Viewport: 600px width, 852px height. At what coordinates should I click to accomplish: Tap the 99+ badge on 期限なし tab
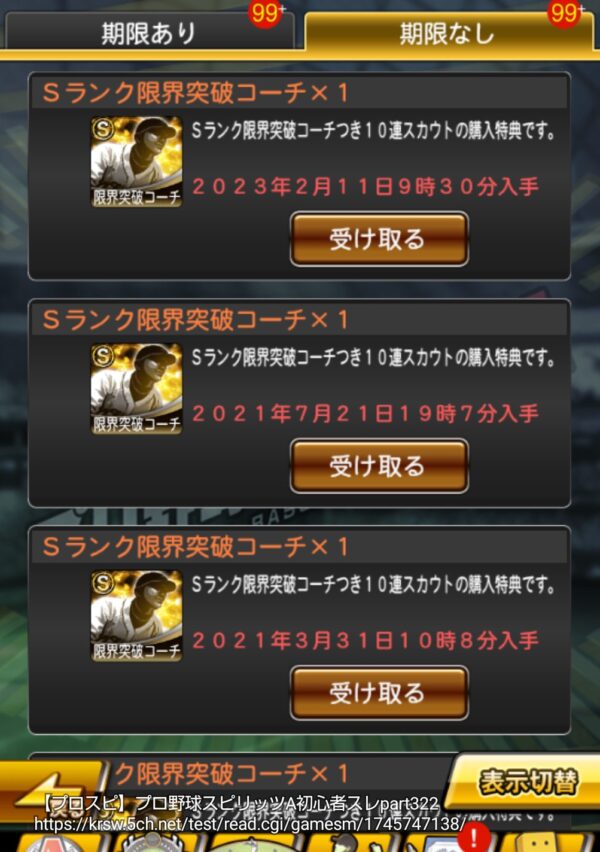point(564,13)
